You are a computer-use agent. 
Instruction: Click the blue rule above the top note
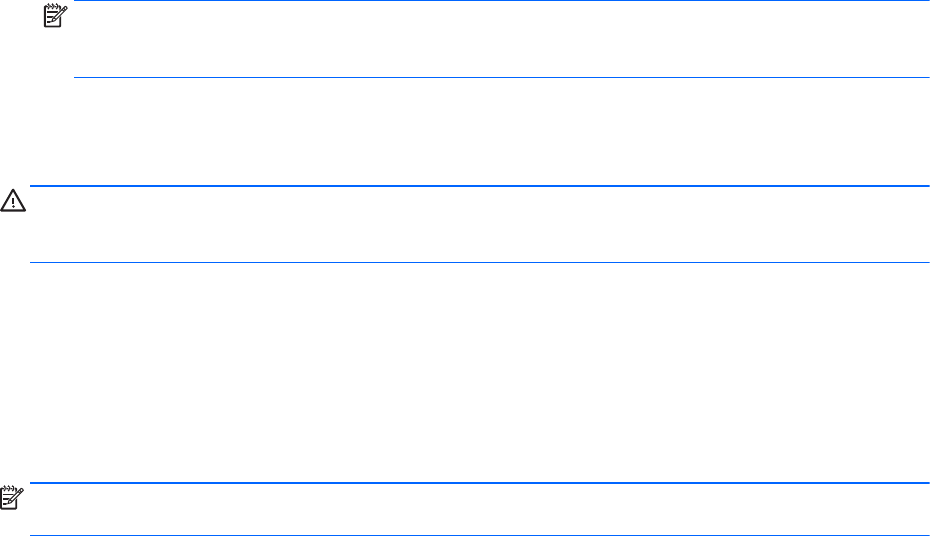point(501,1)
